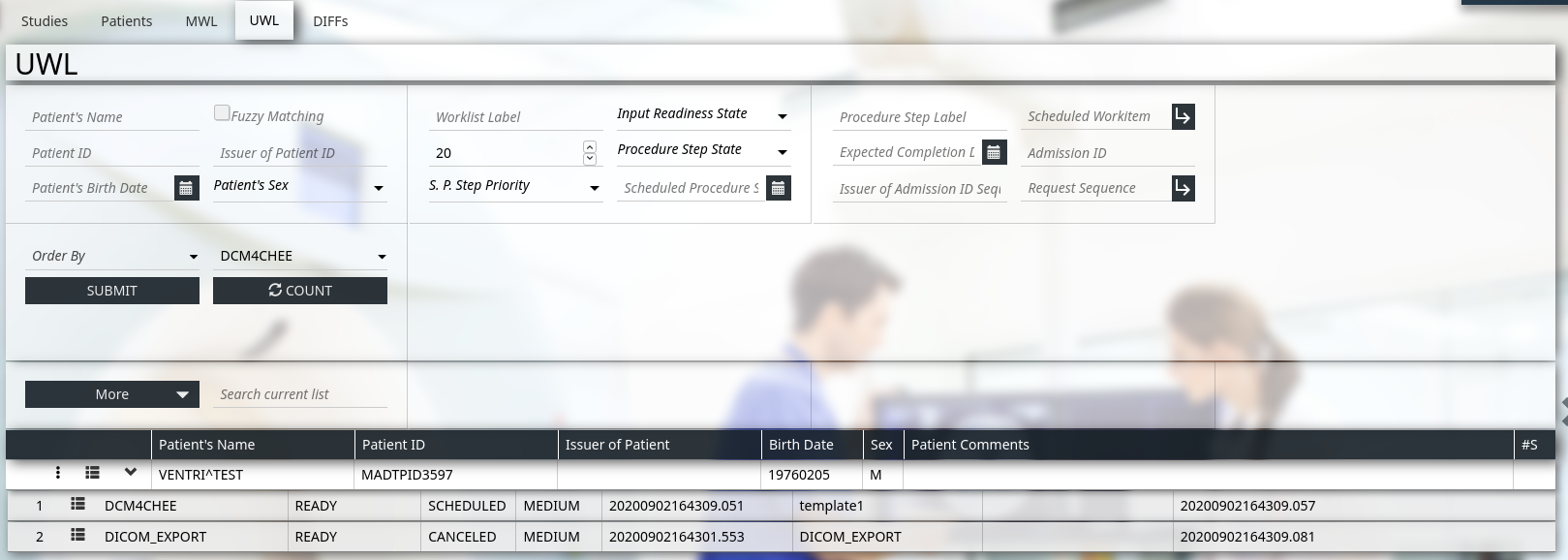Focus Issuer of Admission ID Sequence field
The image size is (1568, 560).
click(920, 189)
